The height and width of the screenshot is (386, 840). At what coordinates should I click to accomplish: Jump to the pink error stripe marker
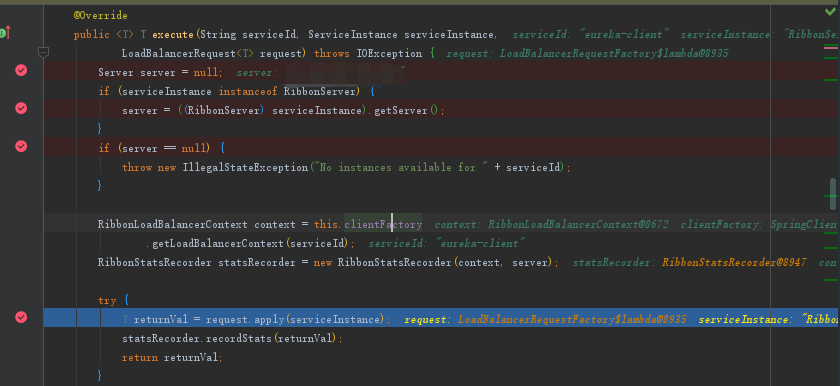click(x=830, y=48)
